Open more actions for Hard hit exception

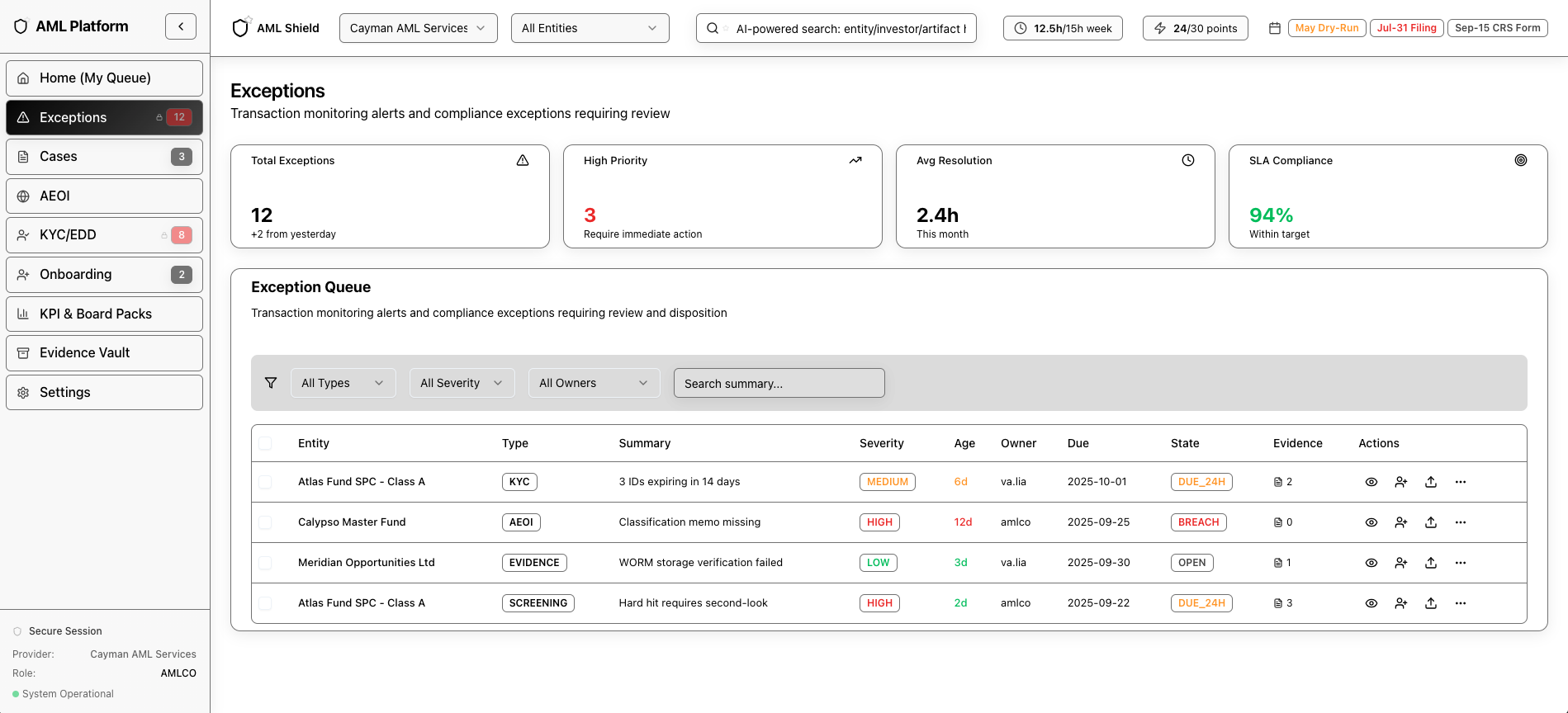(1460, 603)
